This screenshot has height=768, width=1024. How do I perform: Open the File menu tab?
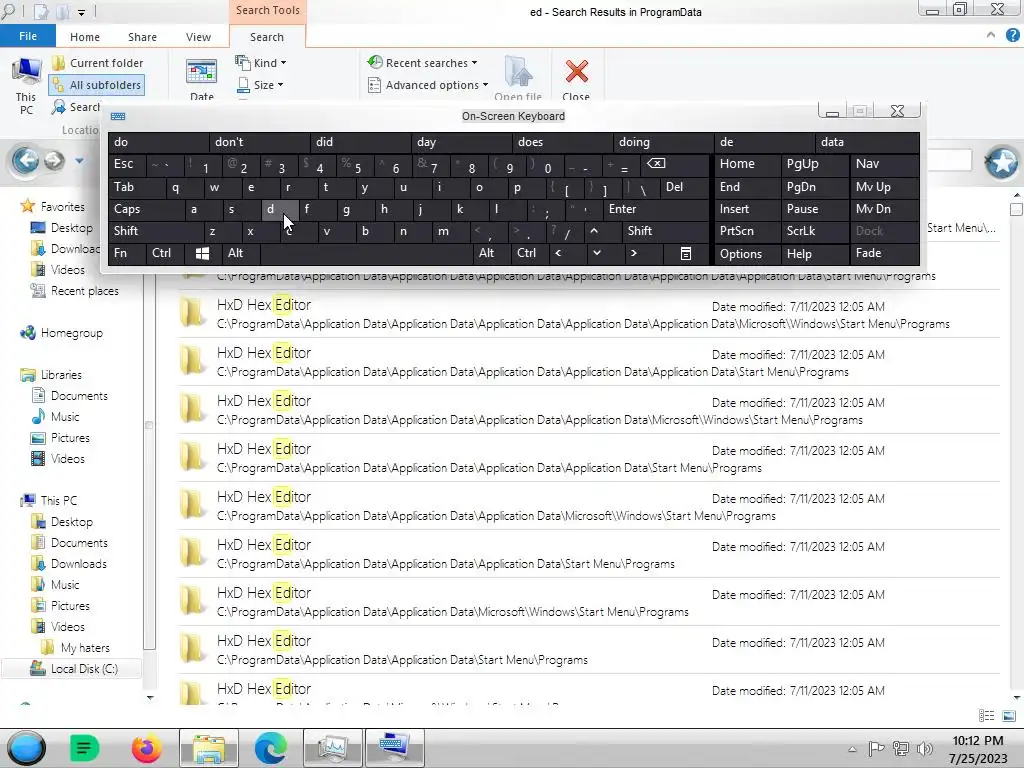coord(27,36)
